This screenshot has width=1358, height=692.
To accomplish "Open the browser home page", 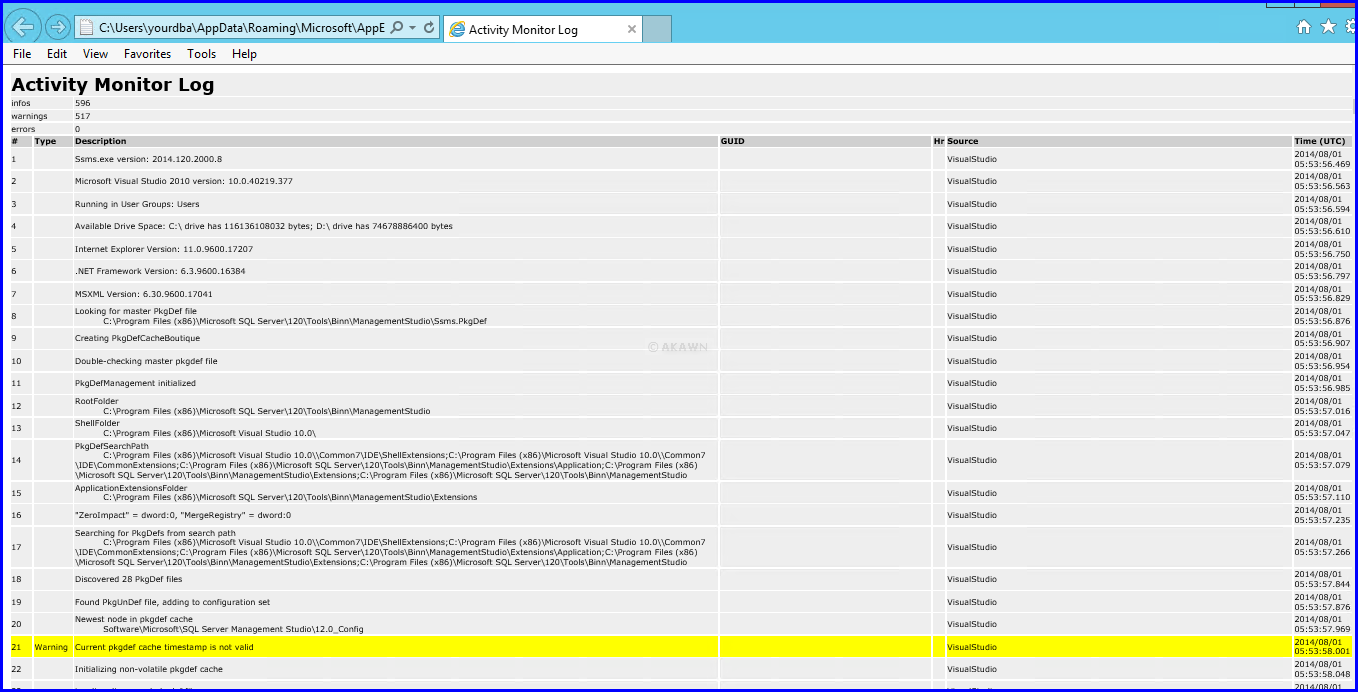I will click(x=1304, y=26).
